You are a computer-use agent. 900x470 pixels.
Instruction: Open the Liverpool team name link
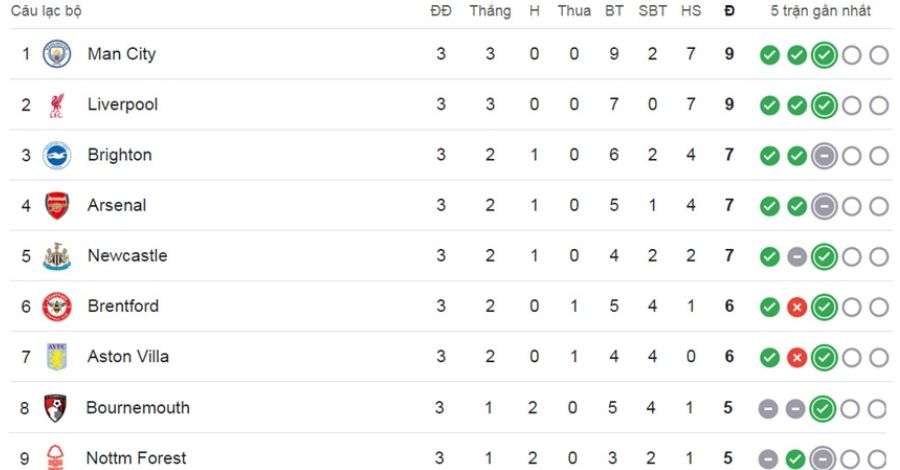122,104
